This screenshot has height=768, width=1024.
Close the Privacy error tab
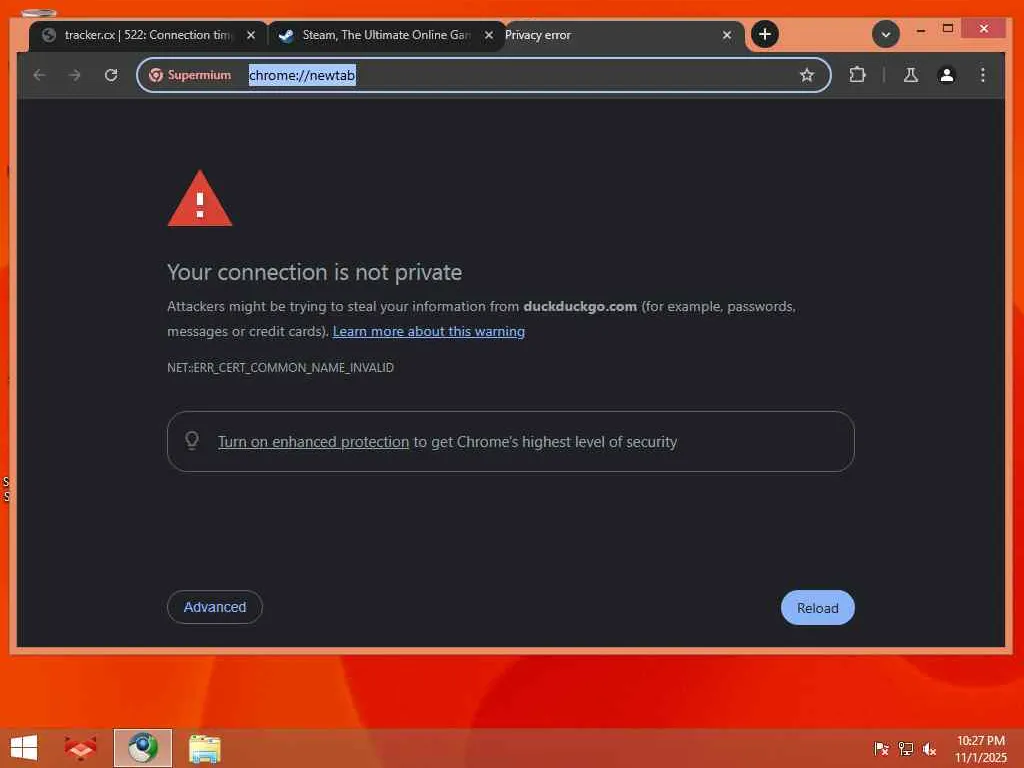pyautogui.click(x=727, y=35)
